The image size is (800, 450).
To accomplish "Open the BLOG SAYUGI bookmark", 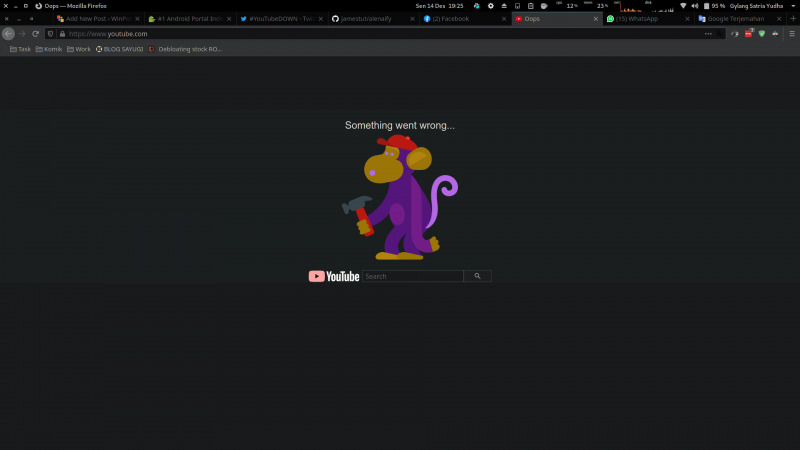I will 119,49.
